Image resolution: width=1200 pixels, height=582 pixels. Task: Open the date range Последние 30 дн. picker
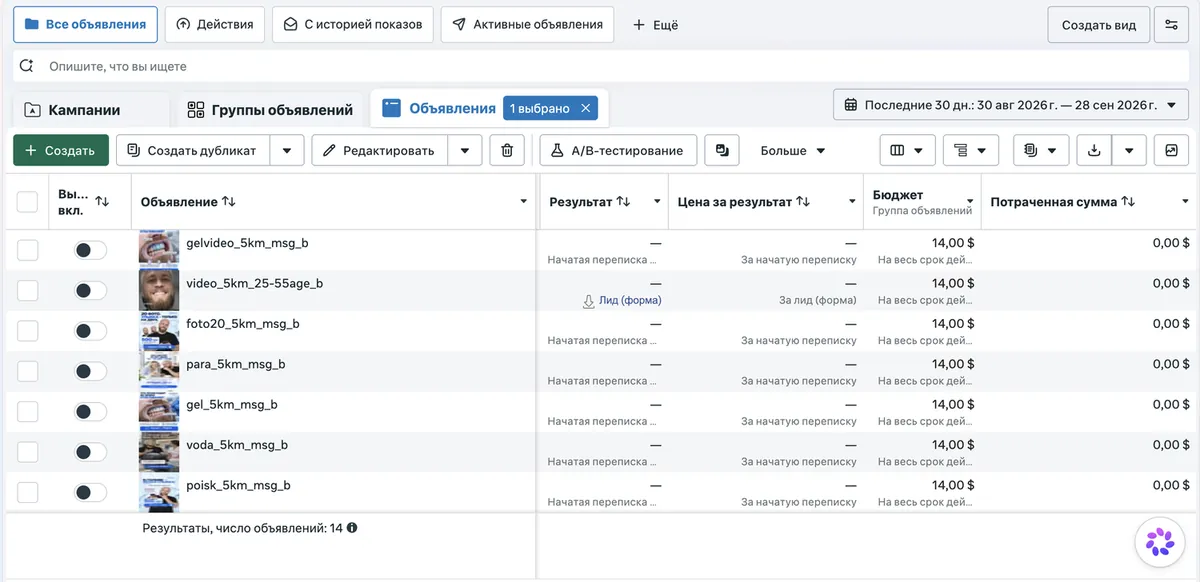pyautogui.click(x=1010, y=105)
